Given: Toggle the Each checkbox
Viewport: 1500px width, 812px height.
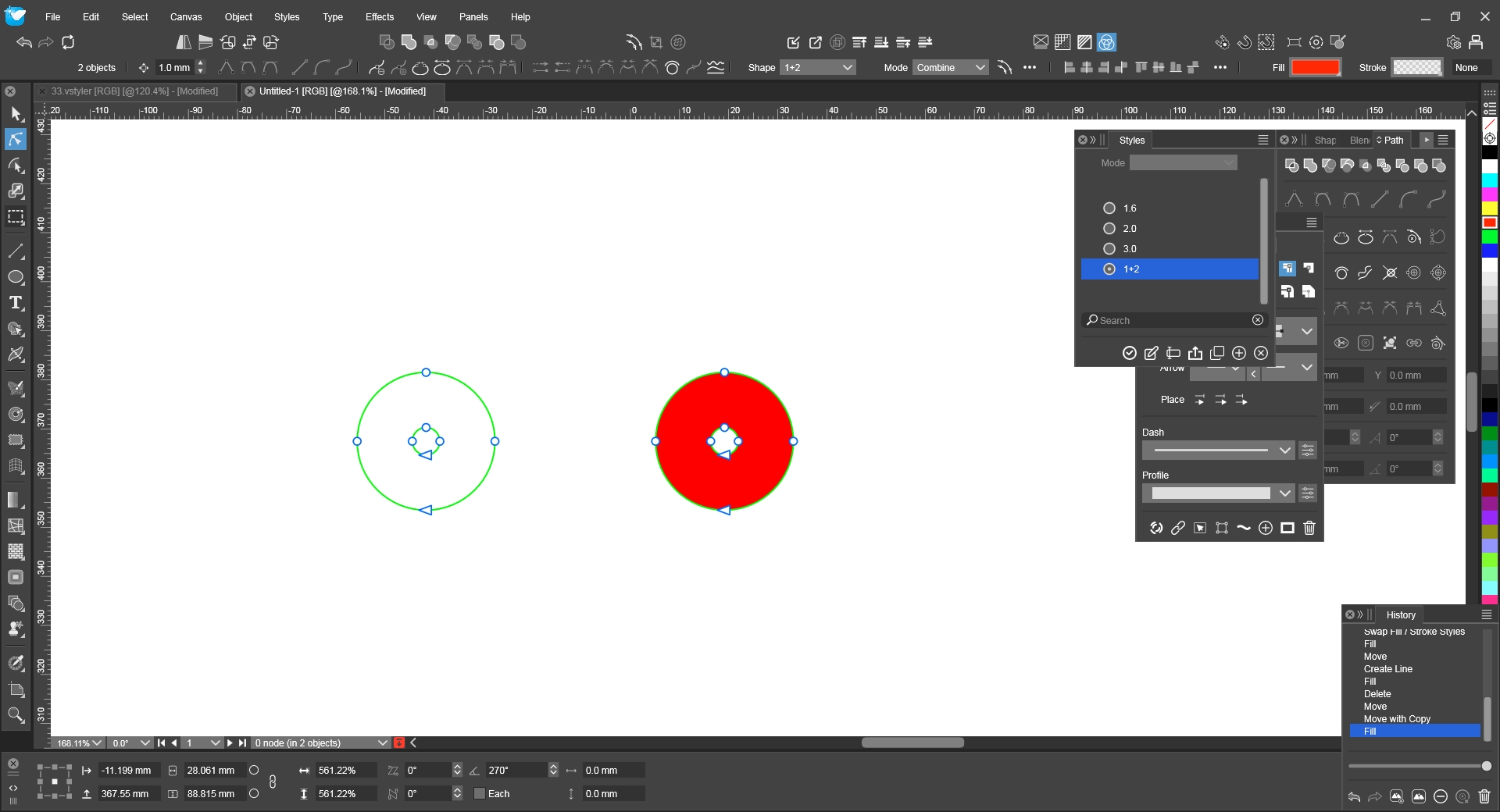Looking at the screenshot, I should coord(480,793).
